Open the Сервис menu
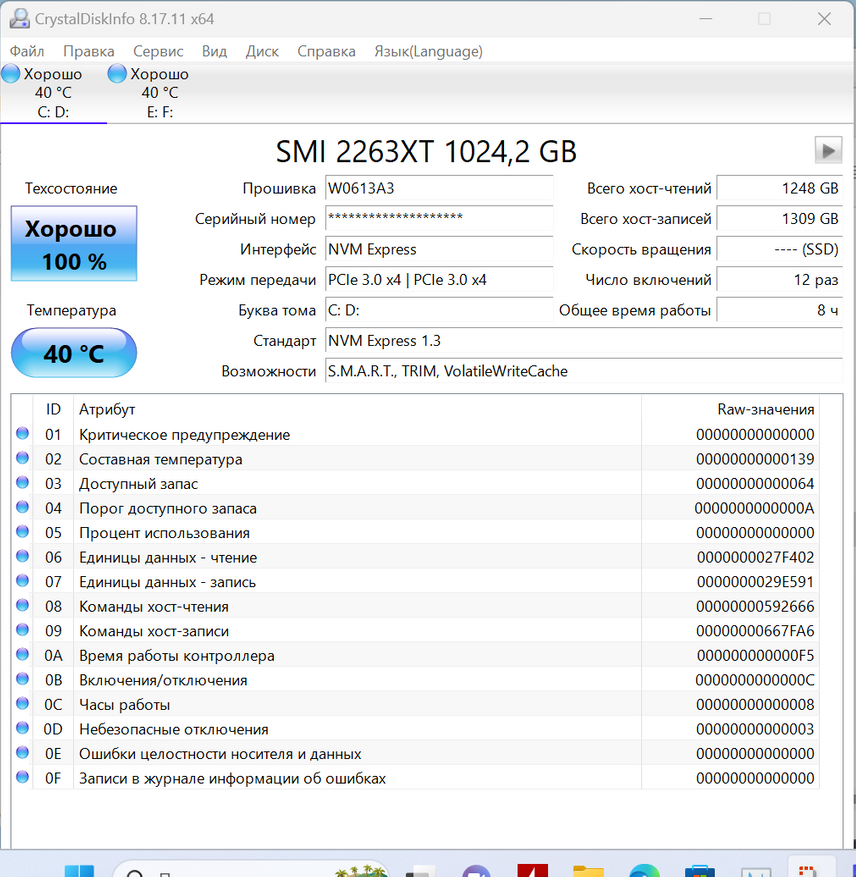The height and width of the screenshot is (877, 856). 158,51
